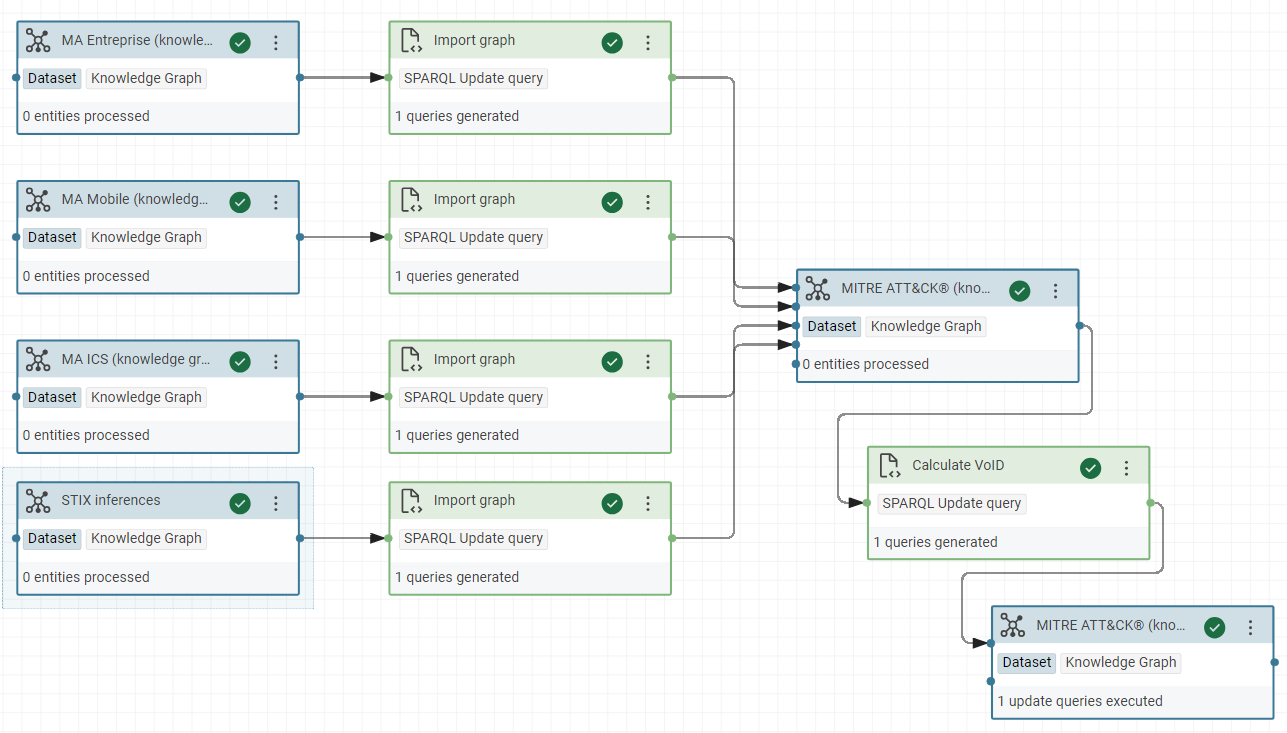Click SPARQL Update query tag in Calculate VoID
Screen dimensions: 1287x733
[x=951, y=503]
